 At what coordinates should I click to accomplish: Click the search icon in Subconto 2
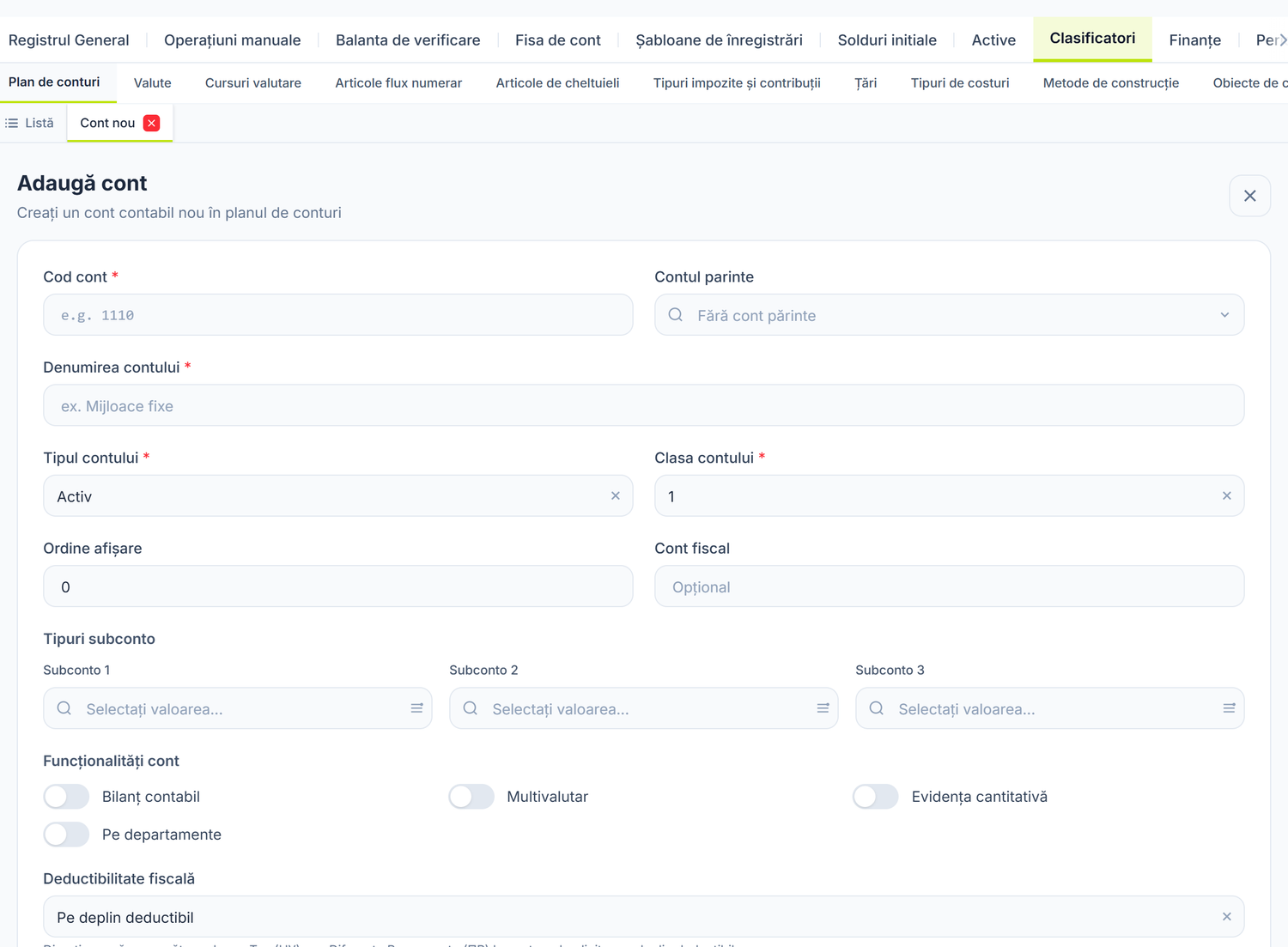471,708
